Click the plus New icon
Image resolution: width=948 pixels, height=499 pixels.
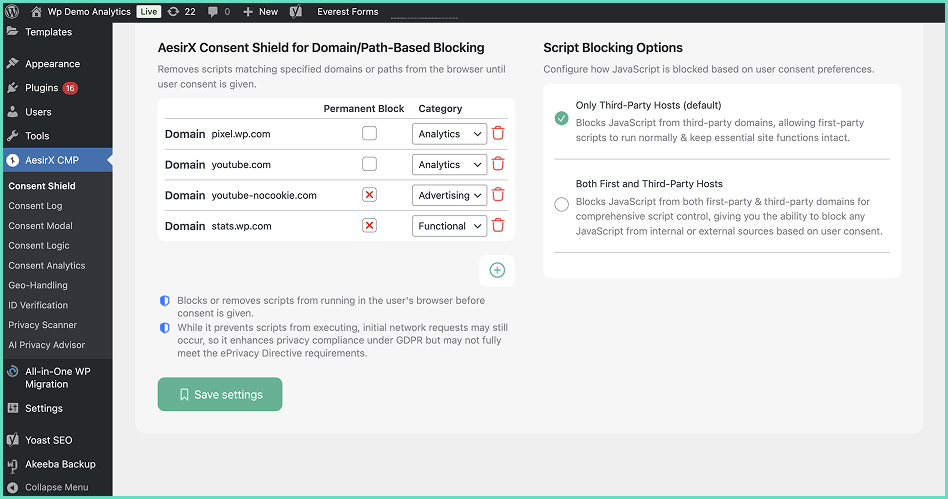248,11
